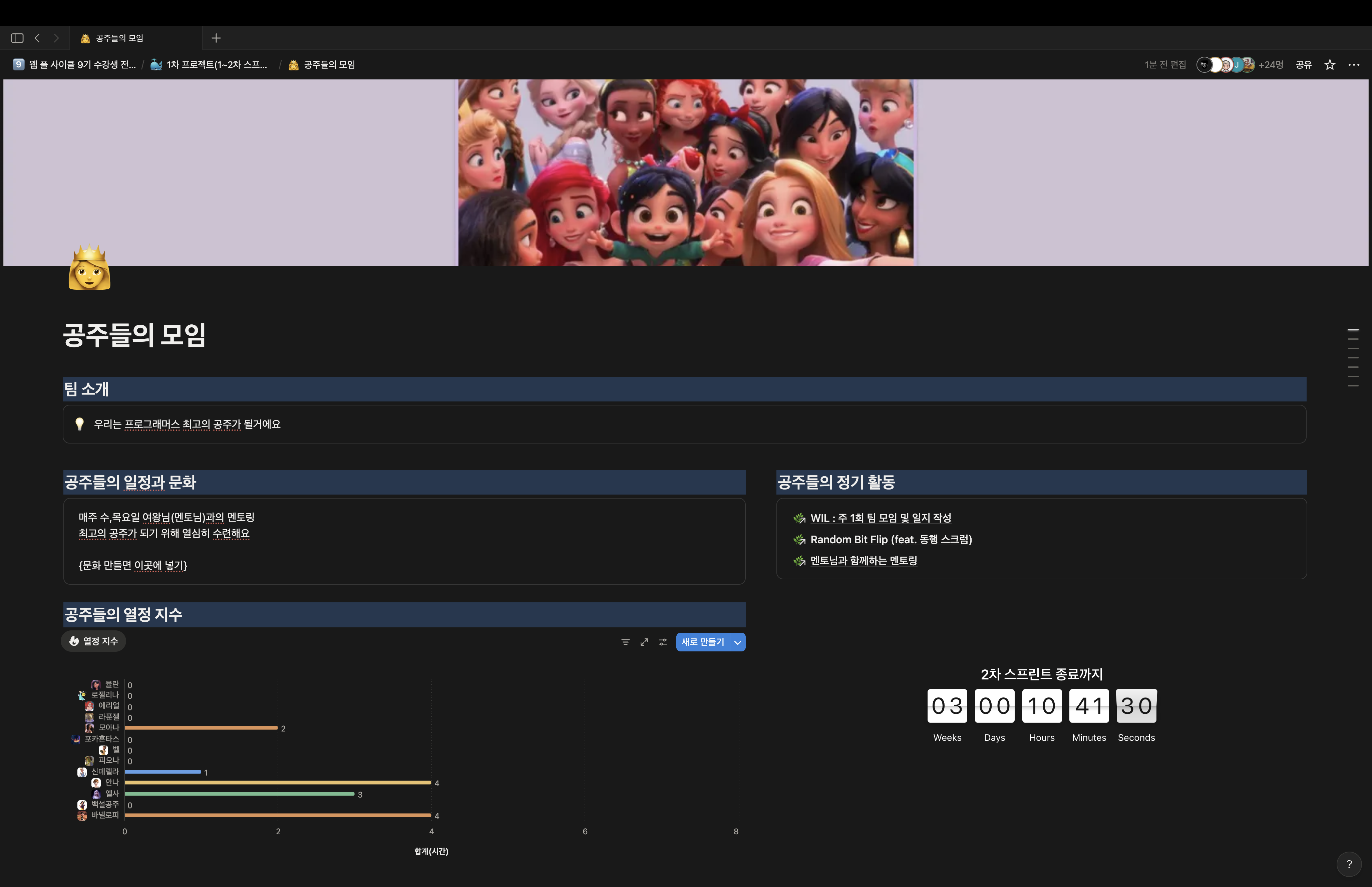
Task: Expand the +24명 collaborators list
Action: click(x=1270, y=64)
